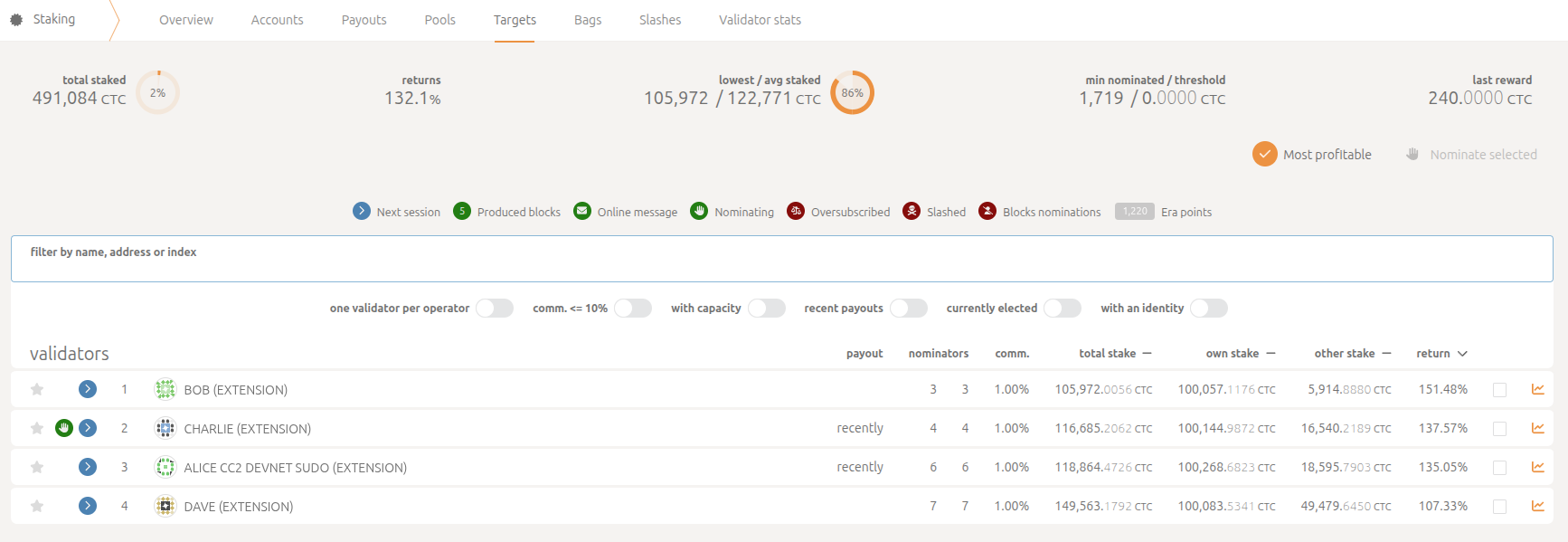Screen dimensions: 1568x542
Task: Toggle 'currently elected' filter on
Action: click(1062, 309)
